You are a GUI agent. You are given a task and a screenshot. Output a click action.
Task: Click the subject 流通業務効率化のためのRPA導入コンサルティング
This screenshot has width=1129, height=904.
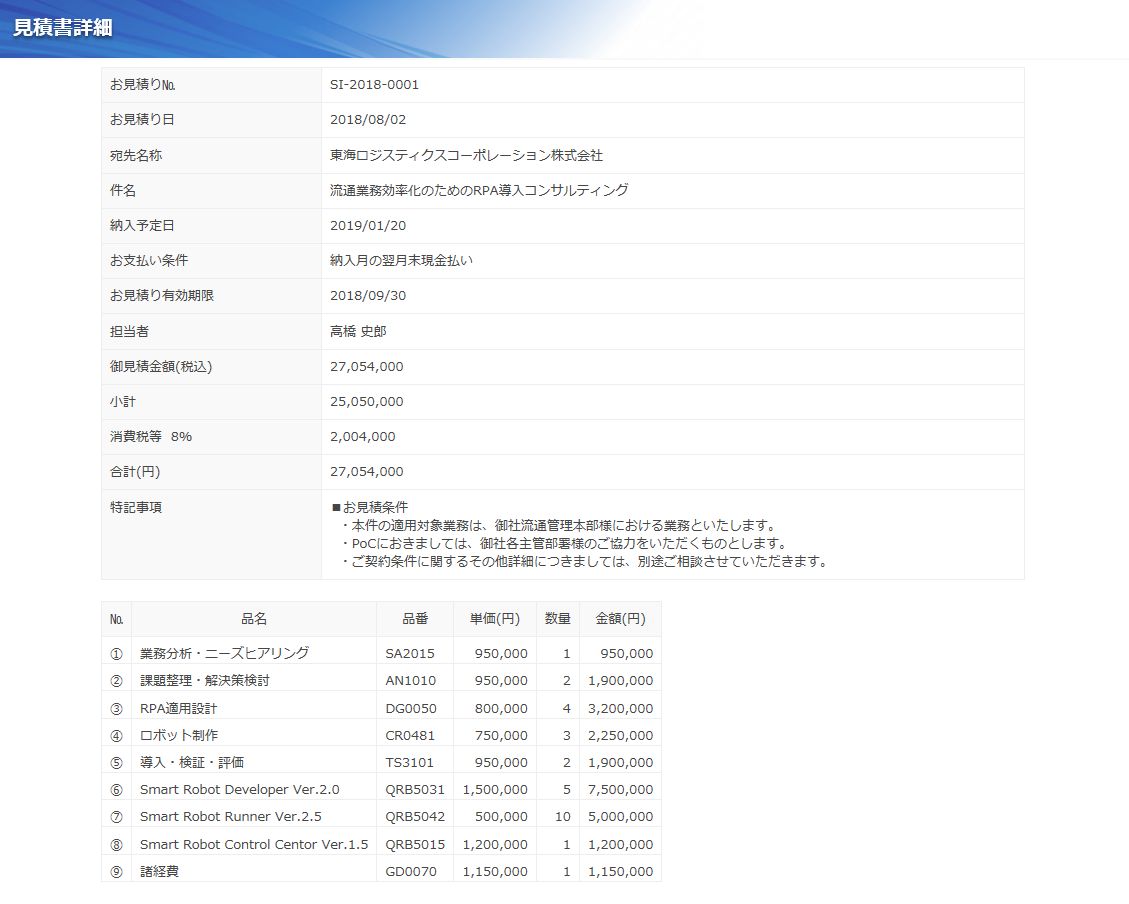point(479,191)
